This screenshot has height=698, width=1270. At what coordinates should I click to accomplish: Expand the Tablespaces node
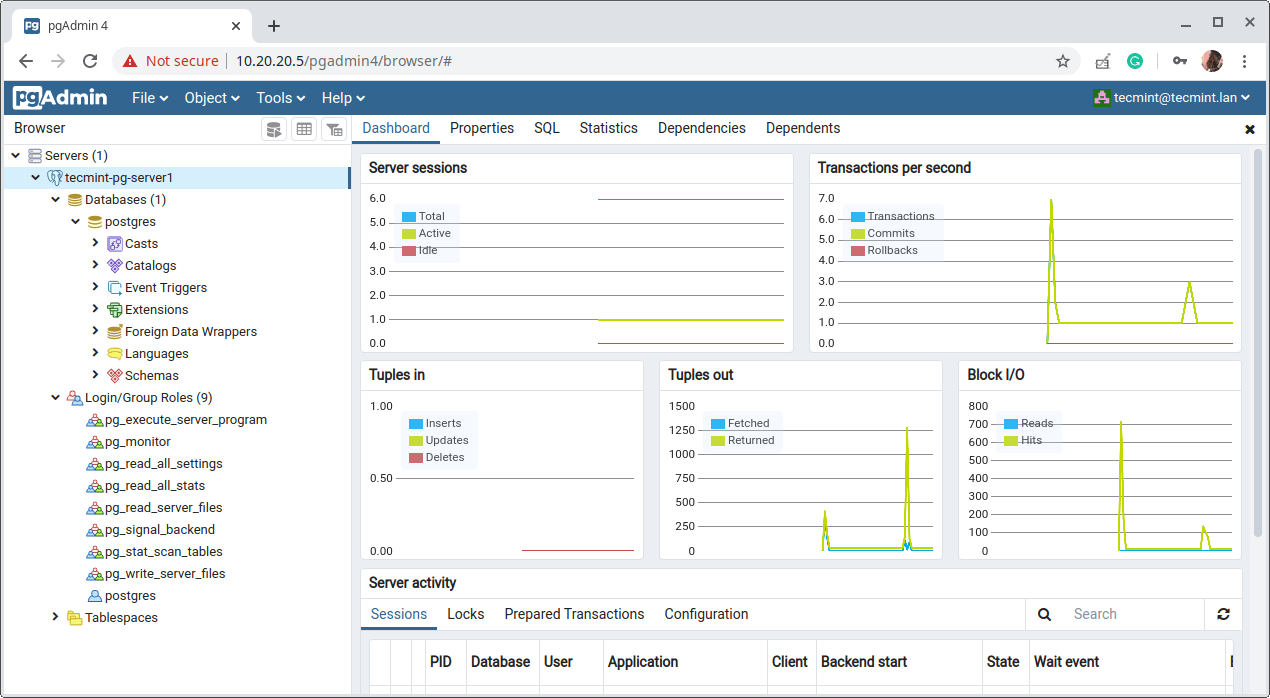coord(56,617)
